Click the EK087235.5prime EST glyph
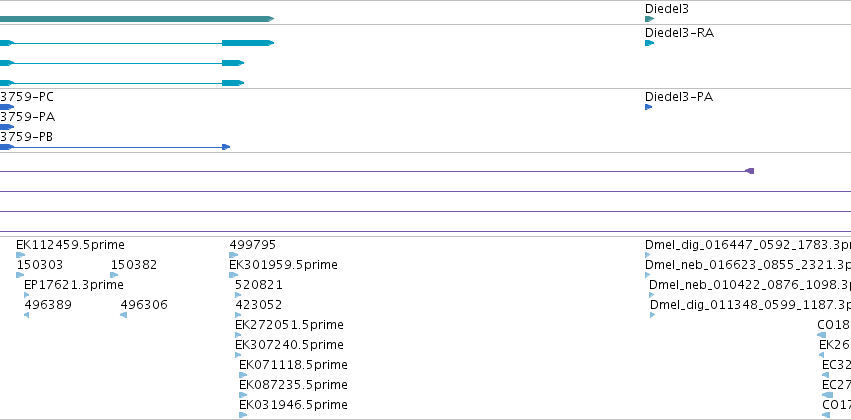Image resolution: width=851 pixels, height=420 pixels. point(243,395)
